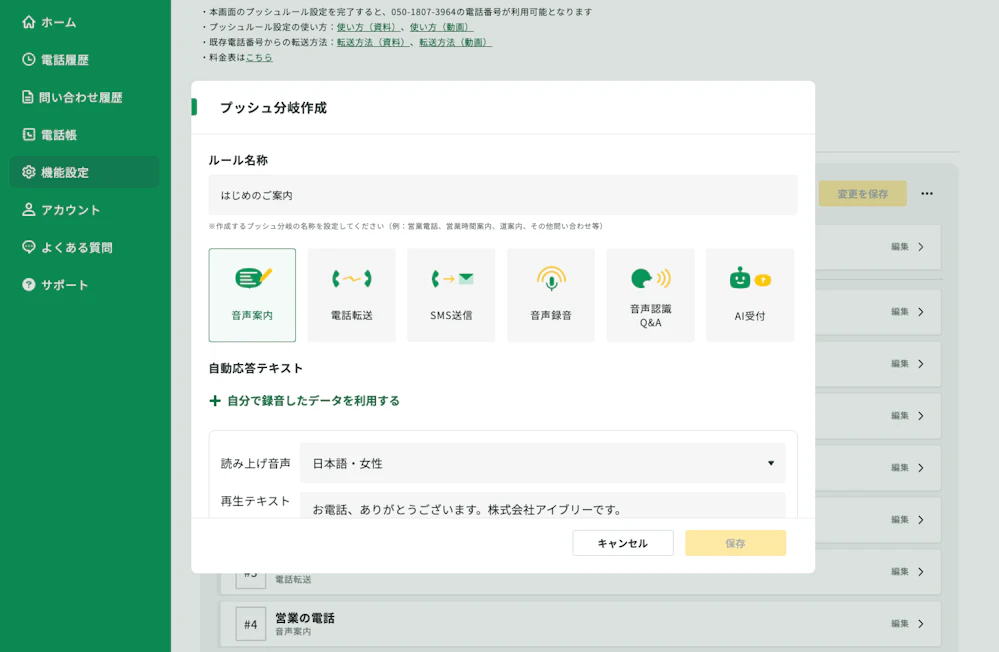Cancel the dialog with キャンセル

(622, 543)
